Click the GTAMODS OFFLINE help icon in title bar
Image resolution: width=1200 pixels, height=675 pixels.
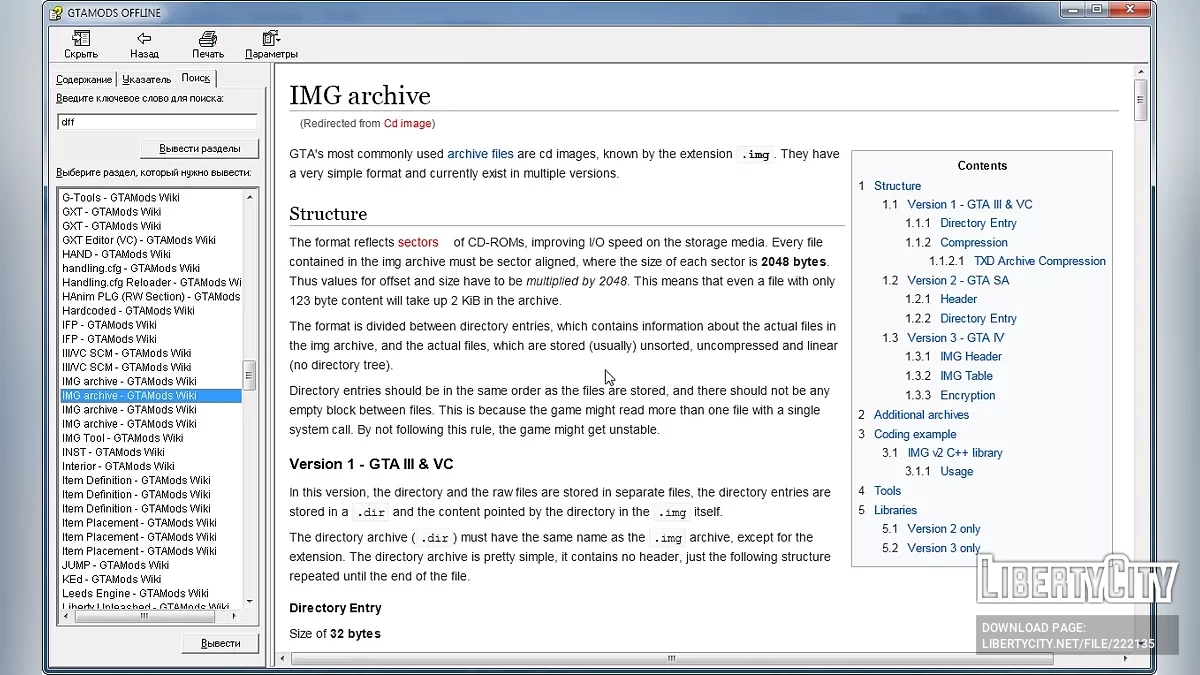pos(57,13)
